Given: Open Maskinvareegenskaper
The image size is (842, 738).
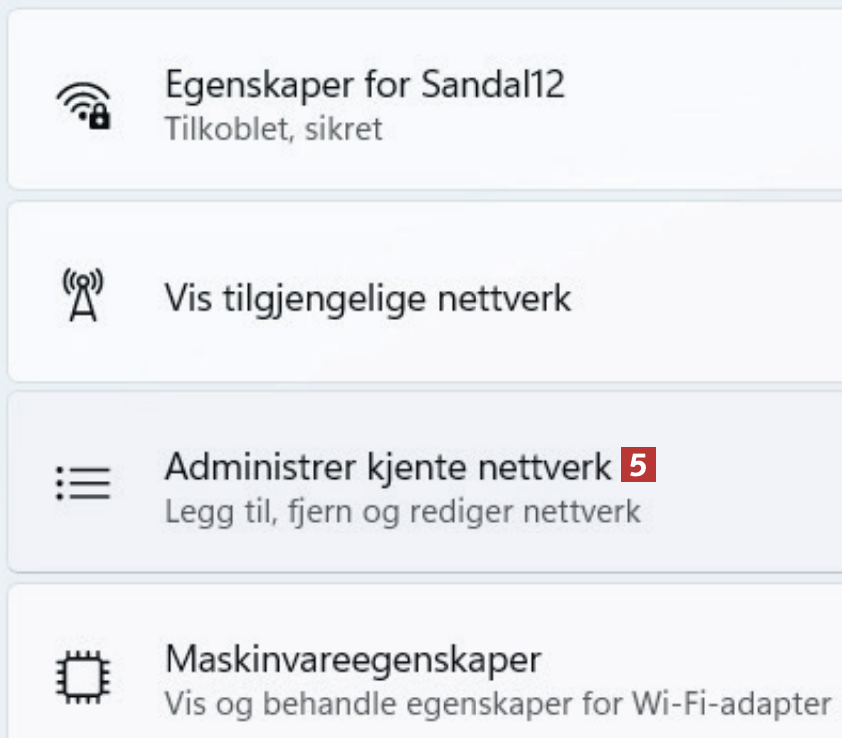Looking at the screenshot, I should click(x=353, y=659).
